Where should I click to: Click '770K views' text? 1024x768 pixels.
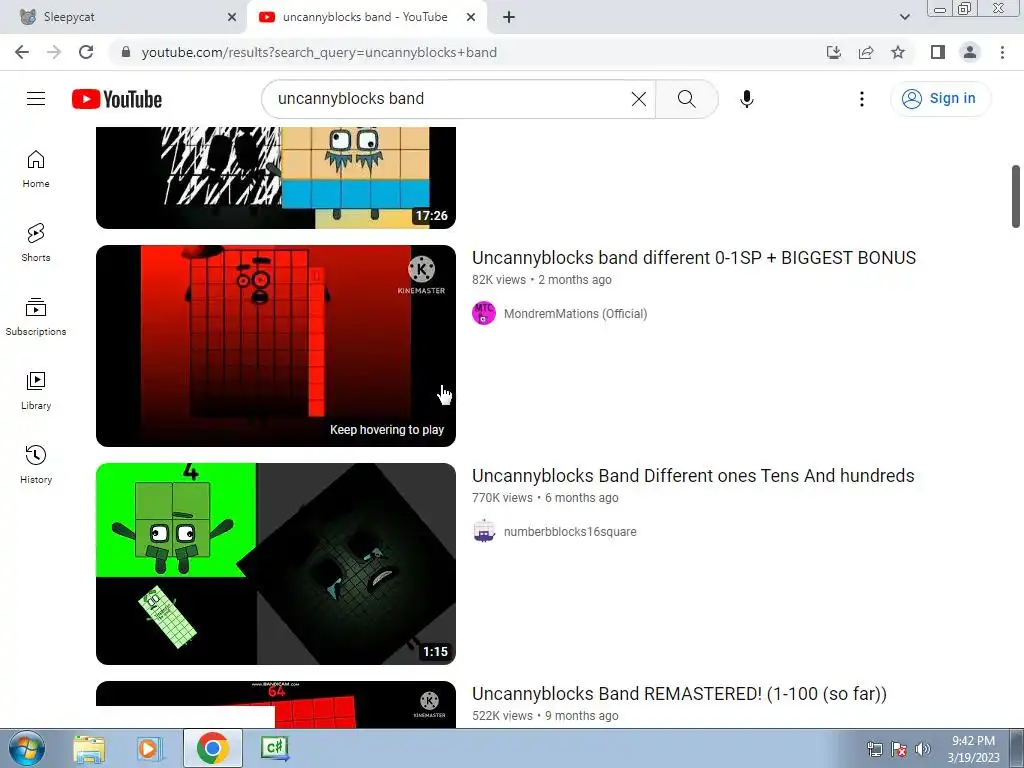(x=502, y=498)
